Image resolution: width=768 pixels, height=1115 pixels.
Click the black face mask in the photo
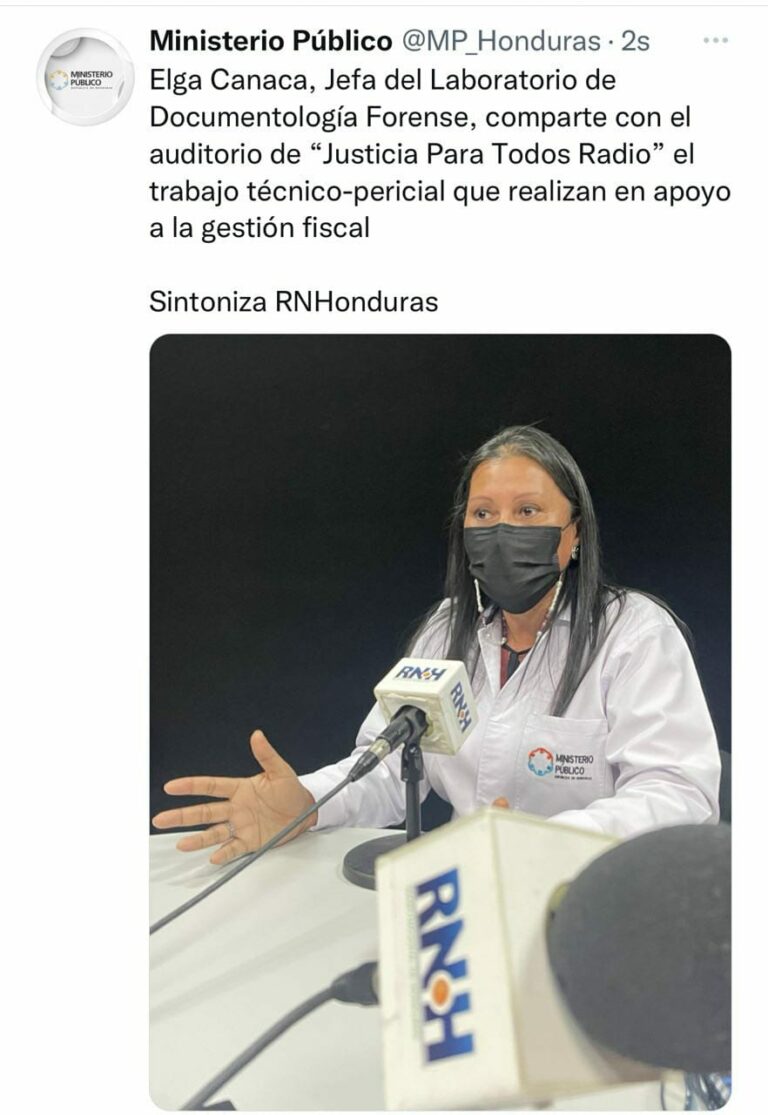513,566
